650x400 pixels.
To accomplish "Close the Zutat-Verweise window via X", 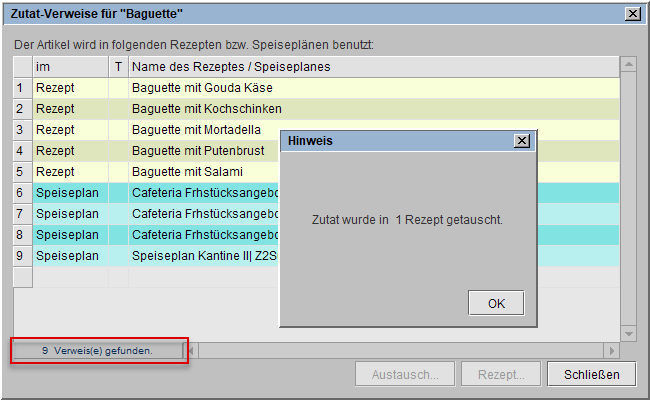I will [x=632, y=14].
